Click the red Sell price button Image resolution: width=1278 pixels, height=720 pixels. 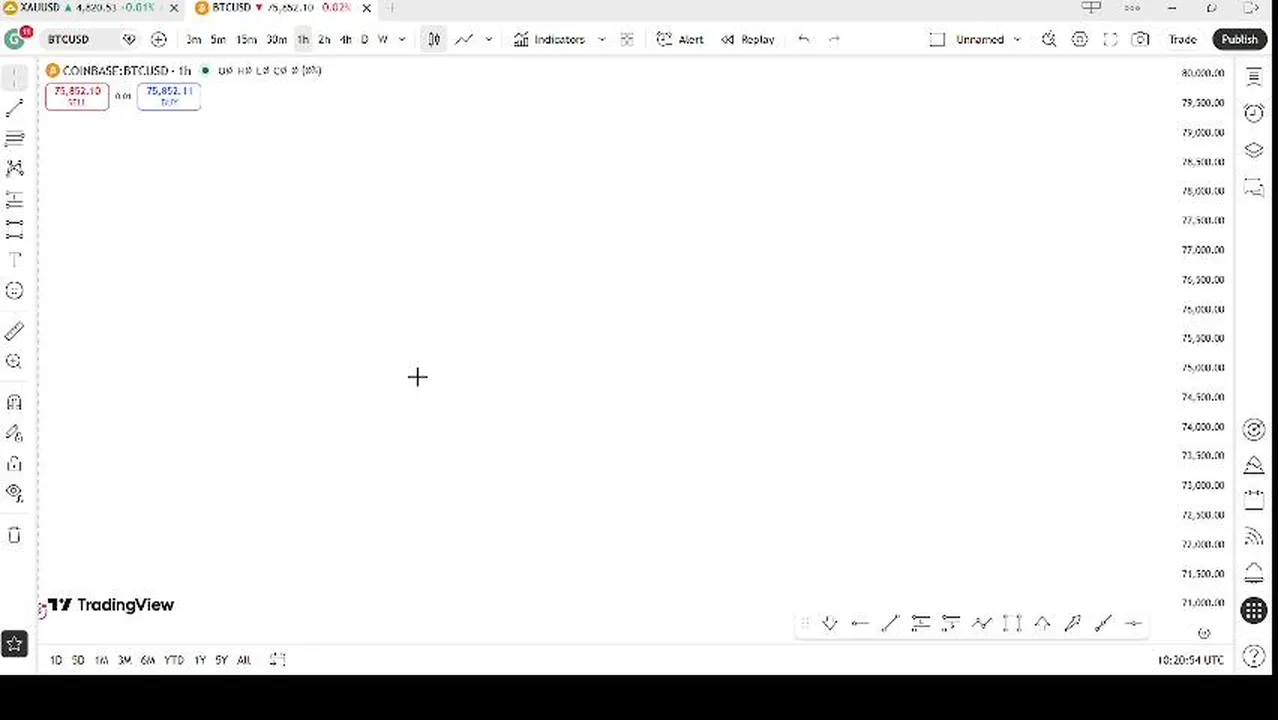click(x=77, y=96)
